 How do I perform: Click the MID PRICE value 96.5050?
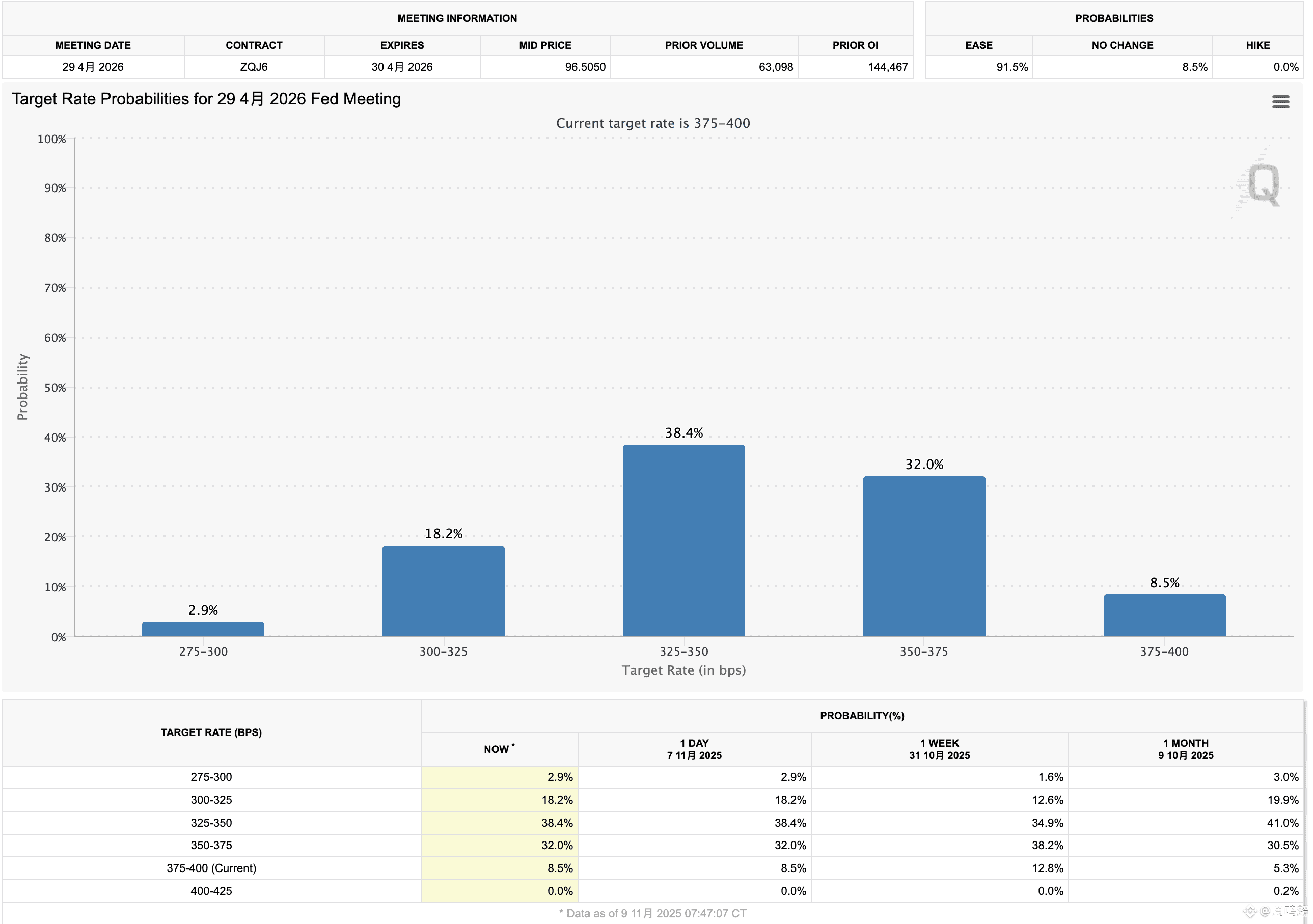pyautogui.click(x=585, y=67)
